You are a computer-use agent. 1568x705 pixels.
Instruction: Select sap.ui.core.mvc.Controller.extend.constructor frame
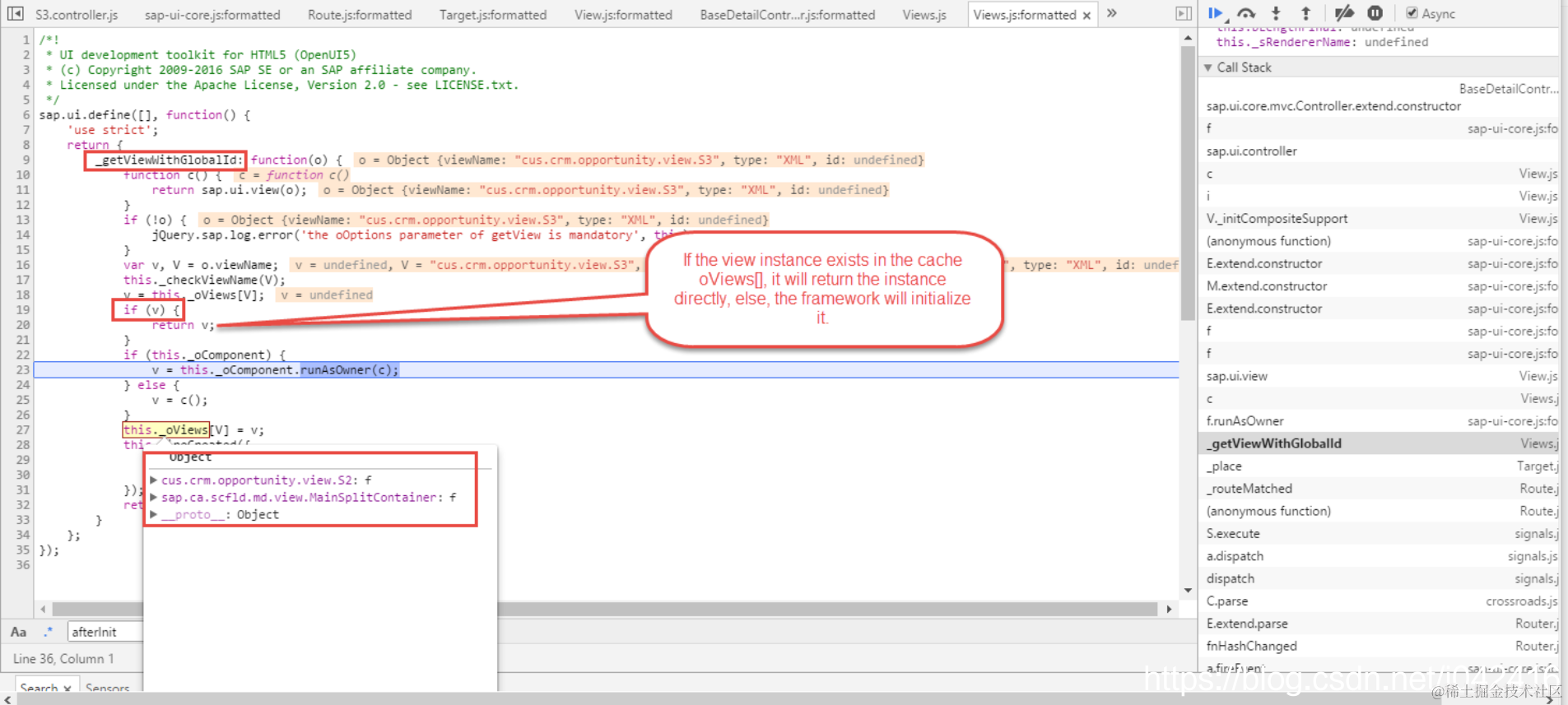pyautogui.click(x=1380, y=99)
